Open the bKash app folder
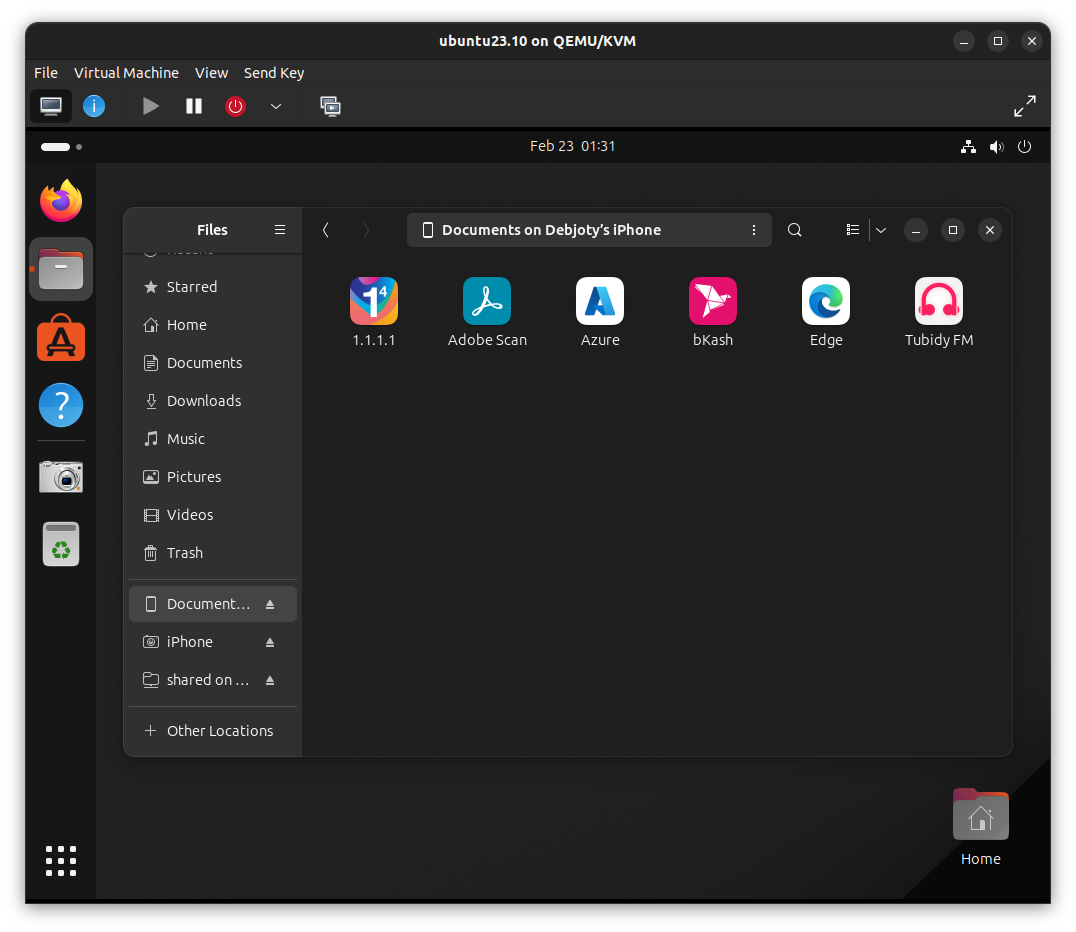Screen dimensions: 1076x932 (713, 312)
